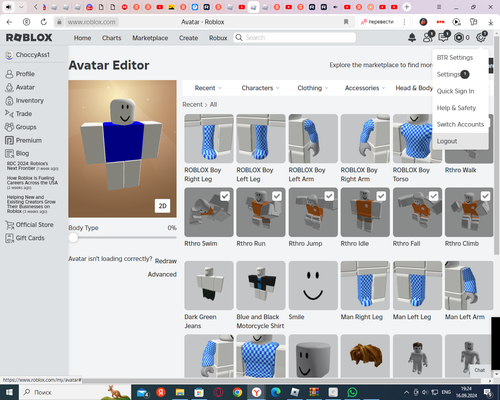Click the browser back arrow
Screen dimensions: 500x400
(x=9, y=22)
